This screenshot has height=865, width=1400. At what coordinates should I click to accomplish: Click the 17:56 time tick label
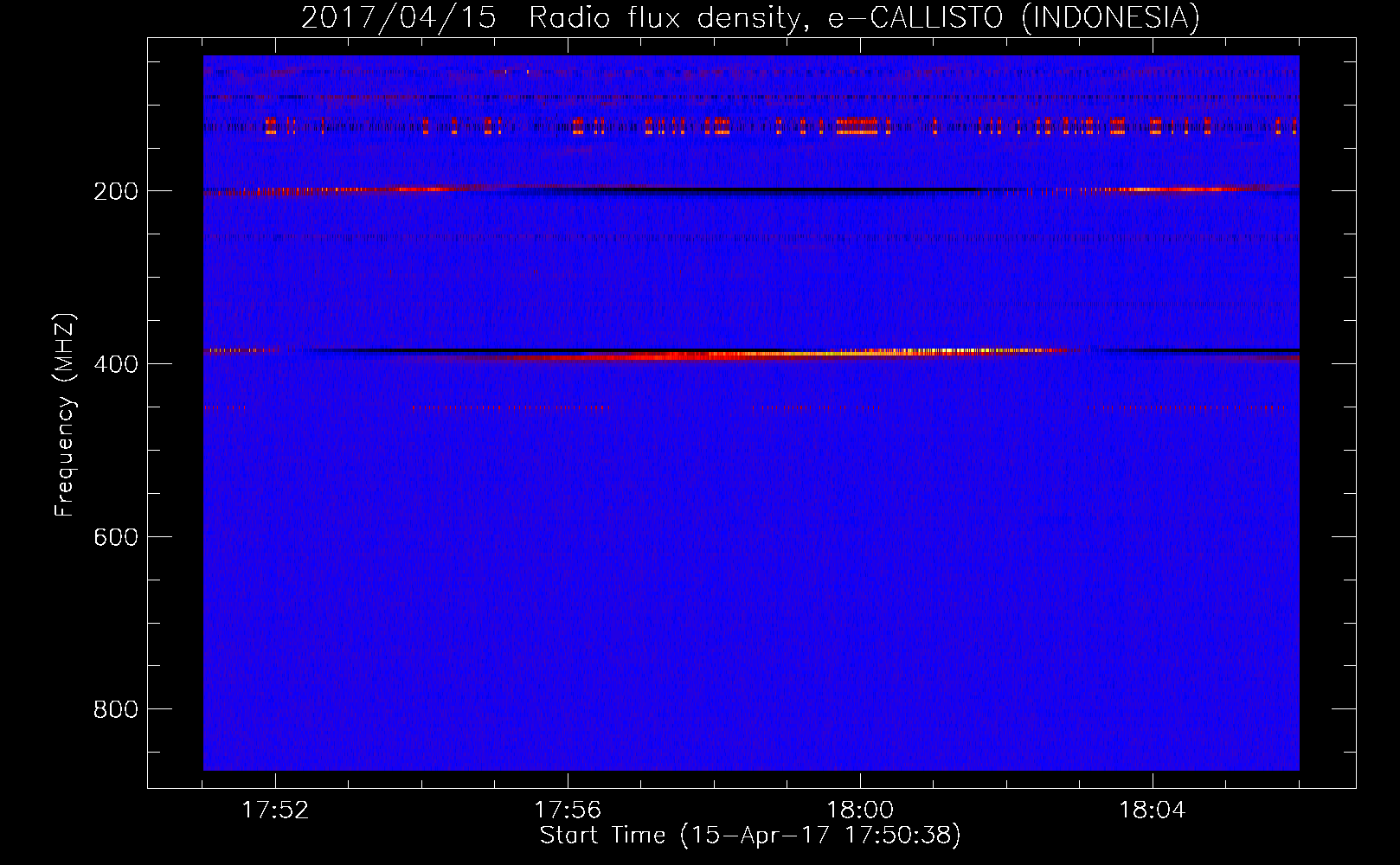point(568,811)
